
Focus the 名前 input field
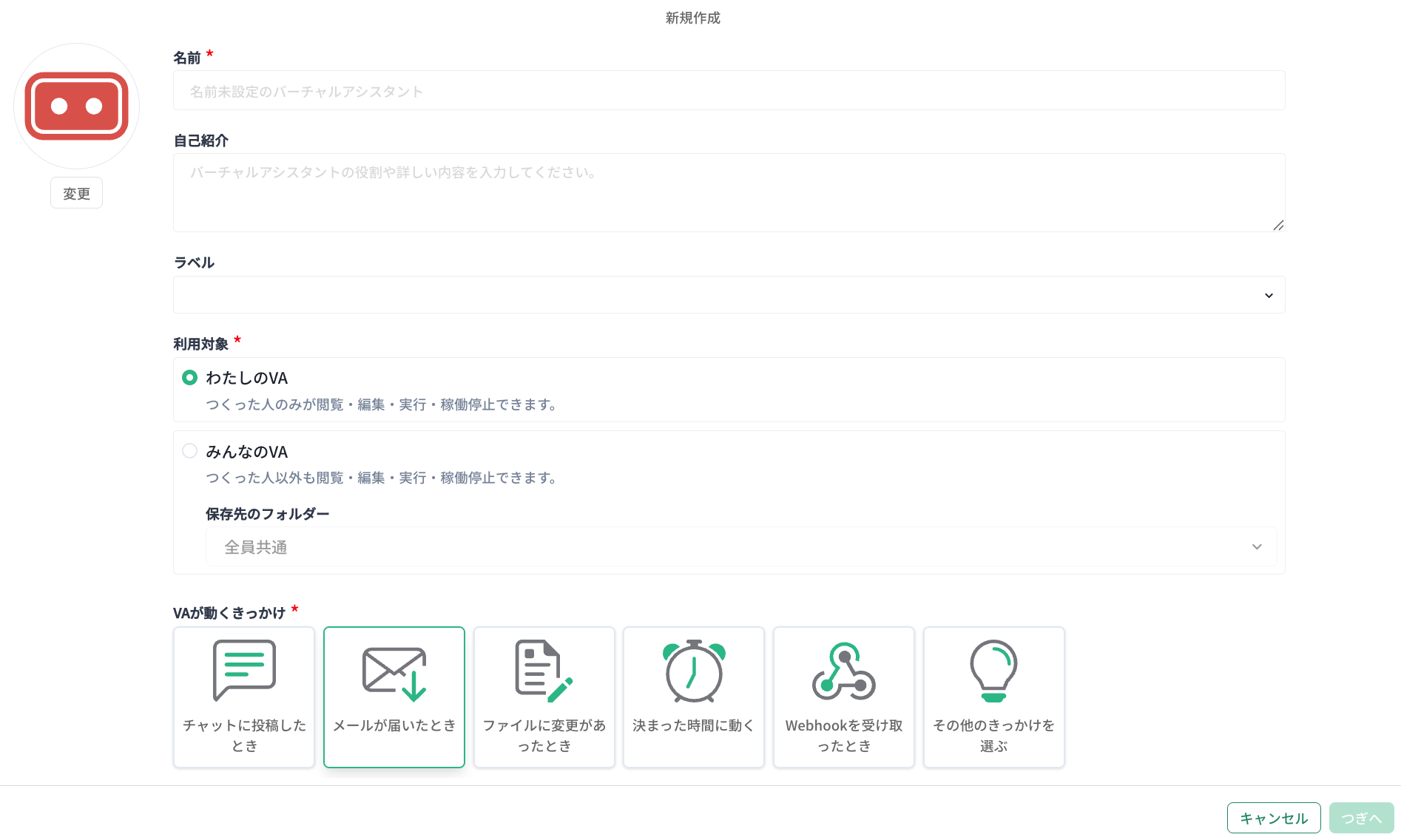click(x=729, y=91)
